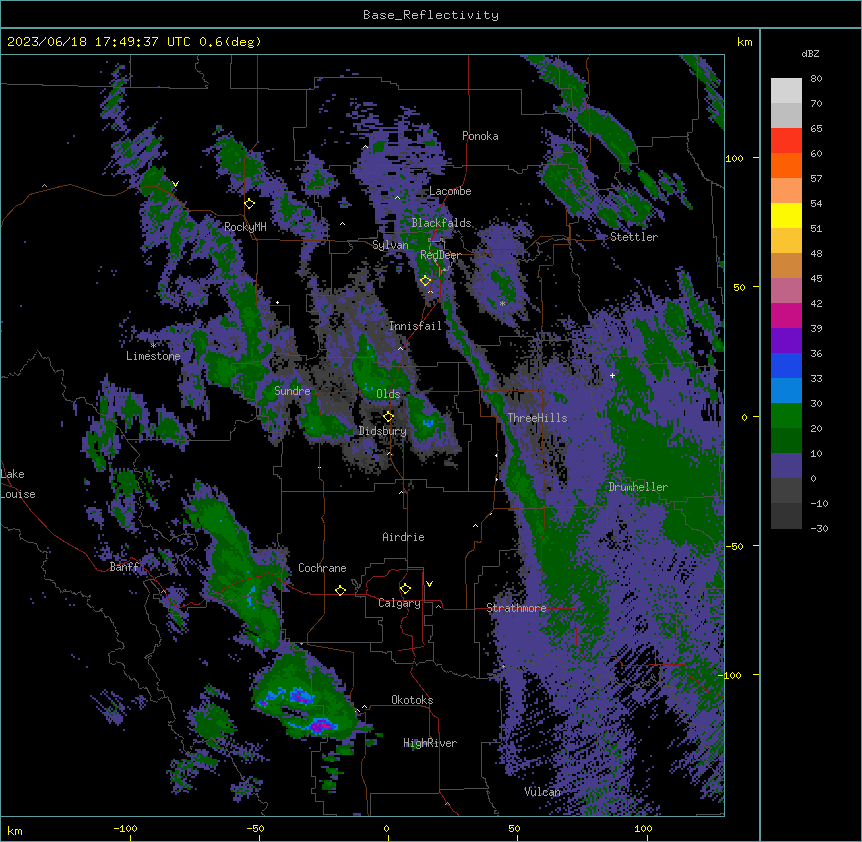
Task: Click the -30 value on the dBZ scale
Action: click(819, 528)
